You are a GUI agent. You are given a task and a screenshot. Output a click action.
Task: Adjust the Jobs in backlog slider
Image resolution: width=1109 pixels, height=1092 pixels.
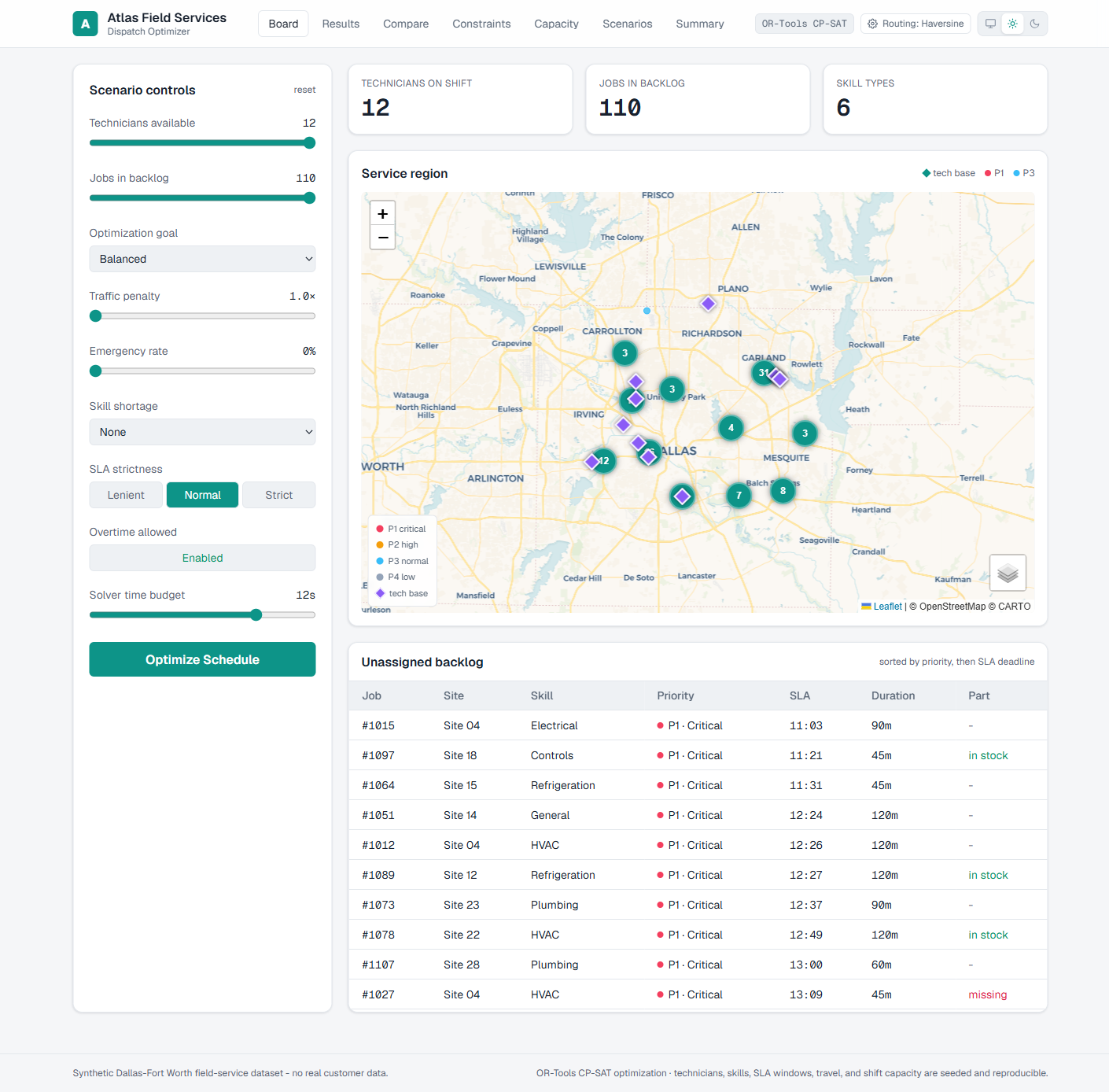point(202,198)
